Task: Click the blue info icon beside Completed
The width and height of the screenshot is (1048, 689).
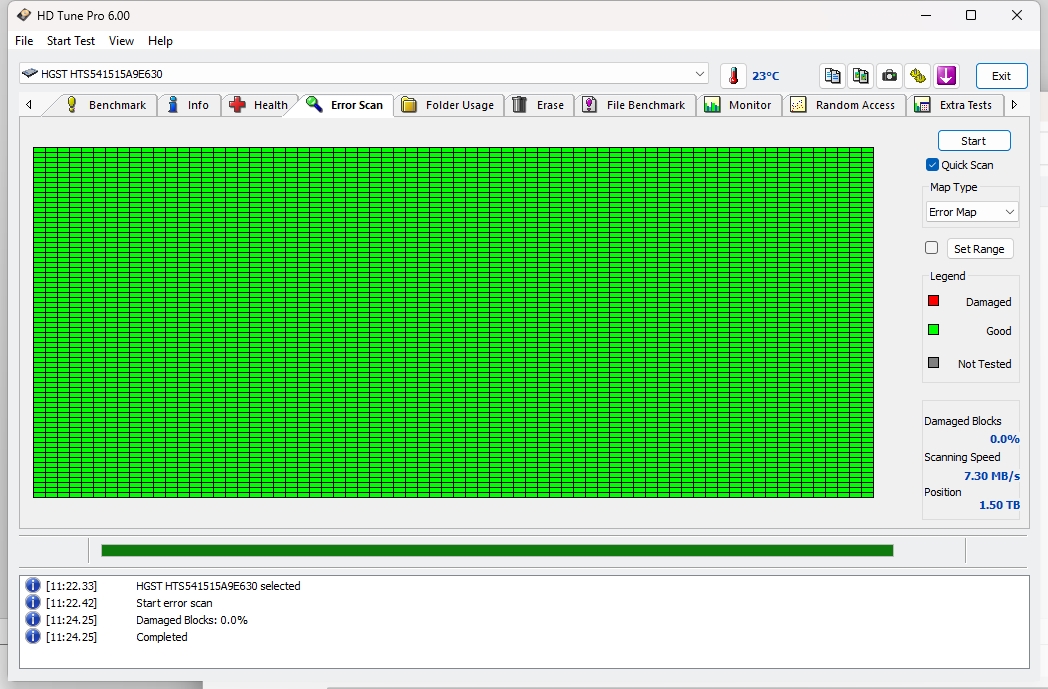Action: click(33, 637)
